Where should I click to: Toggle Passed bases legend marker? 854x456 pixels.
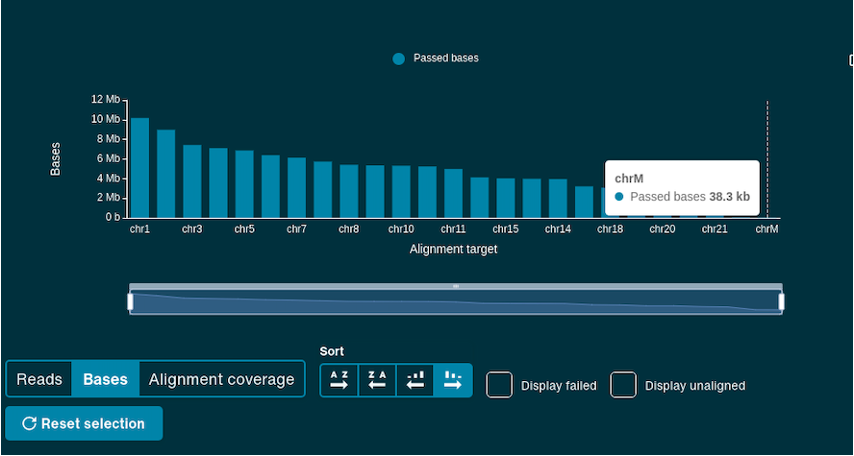pyautogui.click(x=399, y=59)
